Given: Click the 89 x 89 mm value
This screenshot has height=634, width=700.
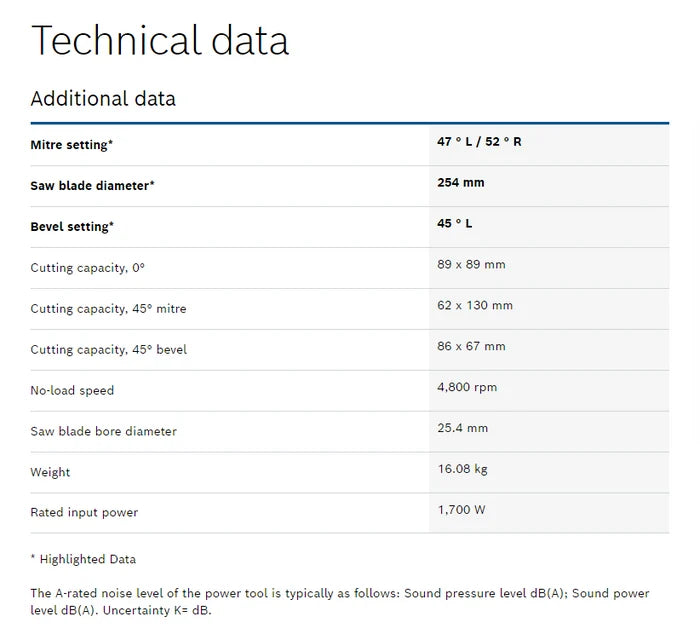Looking at the screenshot, I should pos(471,264).
